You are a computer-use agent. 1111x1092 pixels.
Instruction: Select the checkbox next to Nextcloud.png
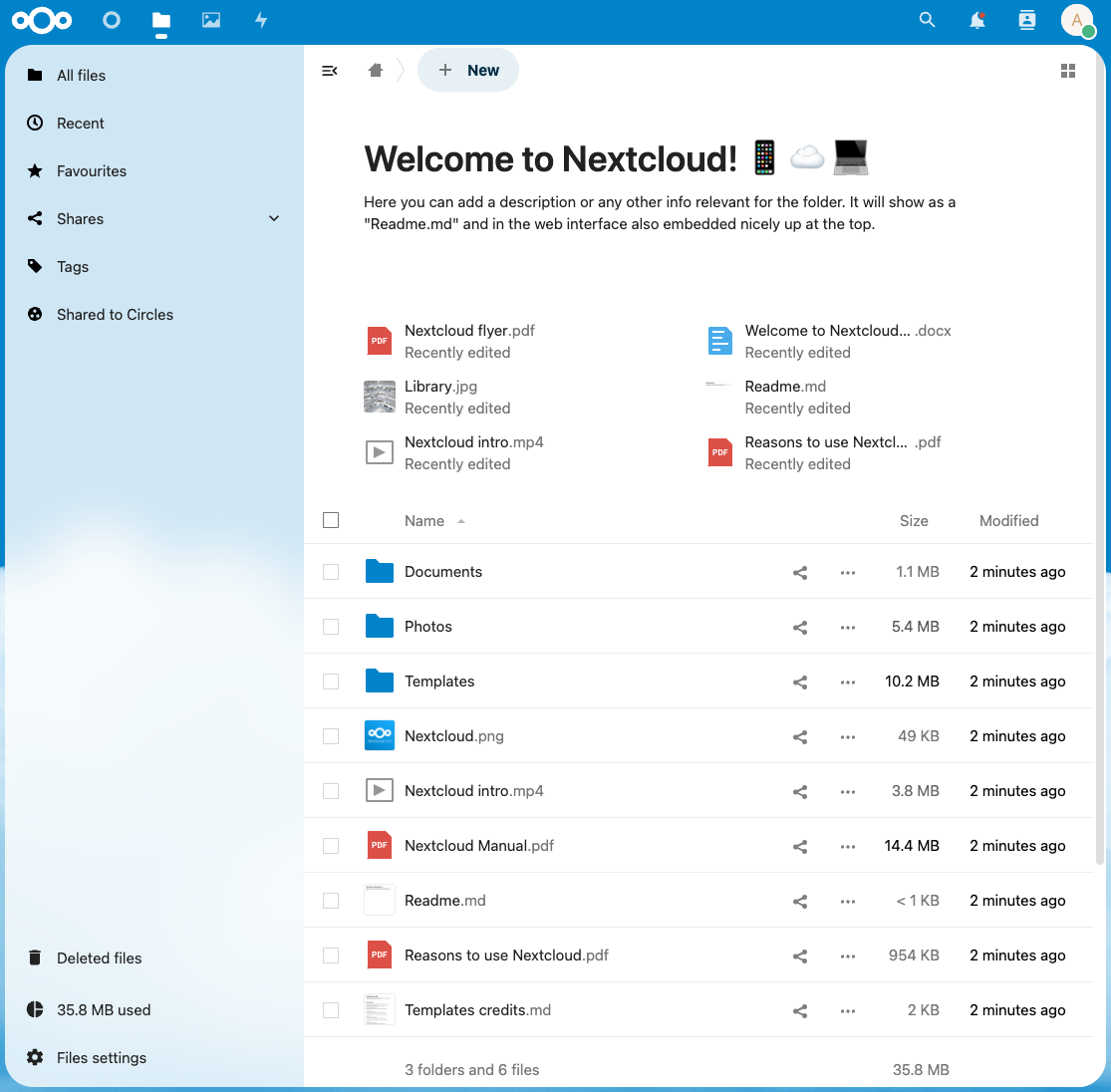click(330, 735)
